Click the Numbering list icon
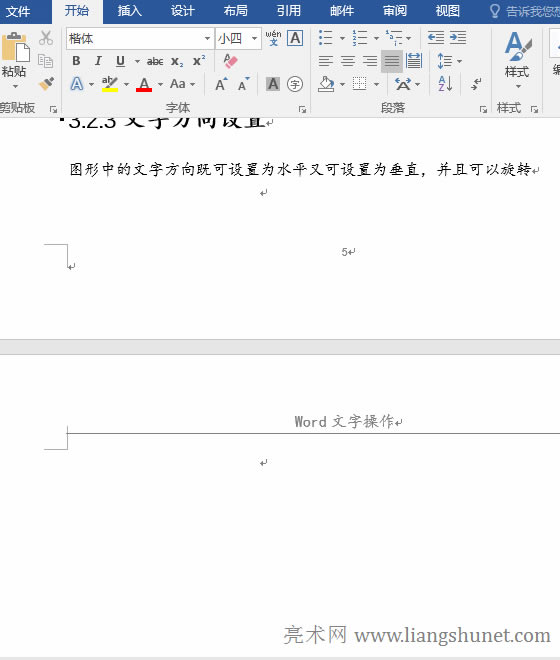This screenshot has height=660, width=560. click(x=360, y=38)
